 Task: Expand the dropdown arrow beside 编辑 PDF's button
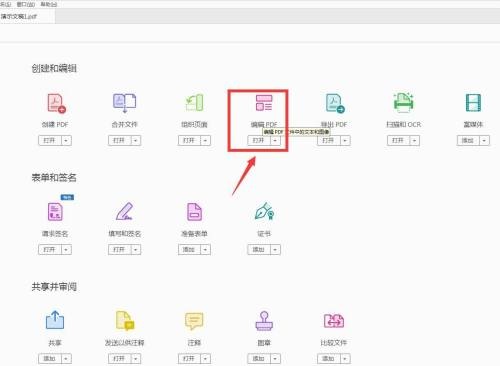click(x=275, y=140)
